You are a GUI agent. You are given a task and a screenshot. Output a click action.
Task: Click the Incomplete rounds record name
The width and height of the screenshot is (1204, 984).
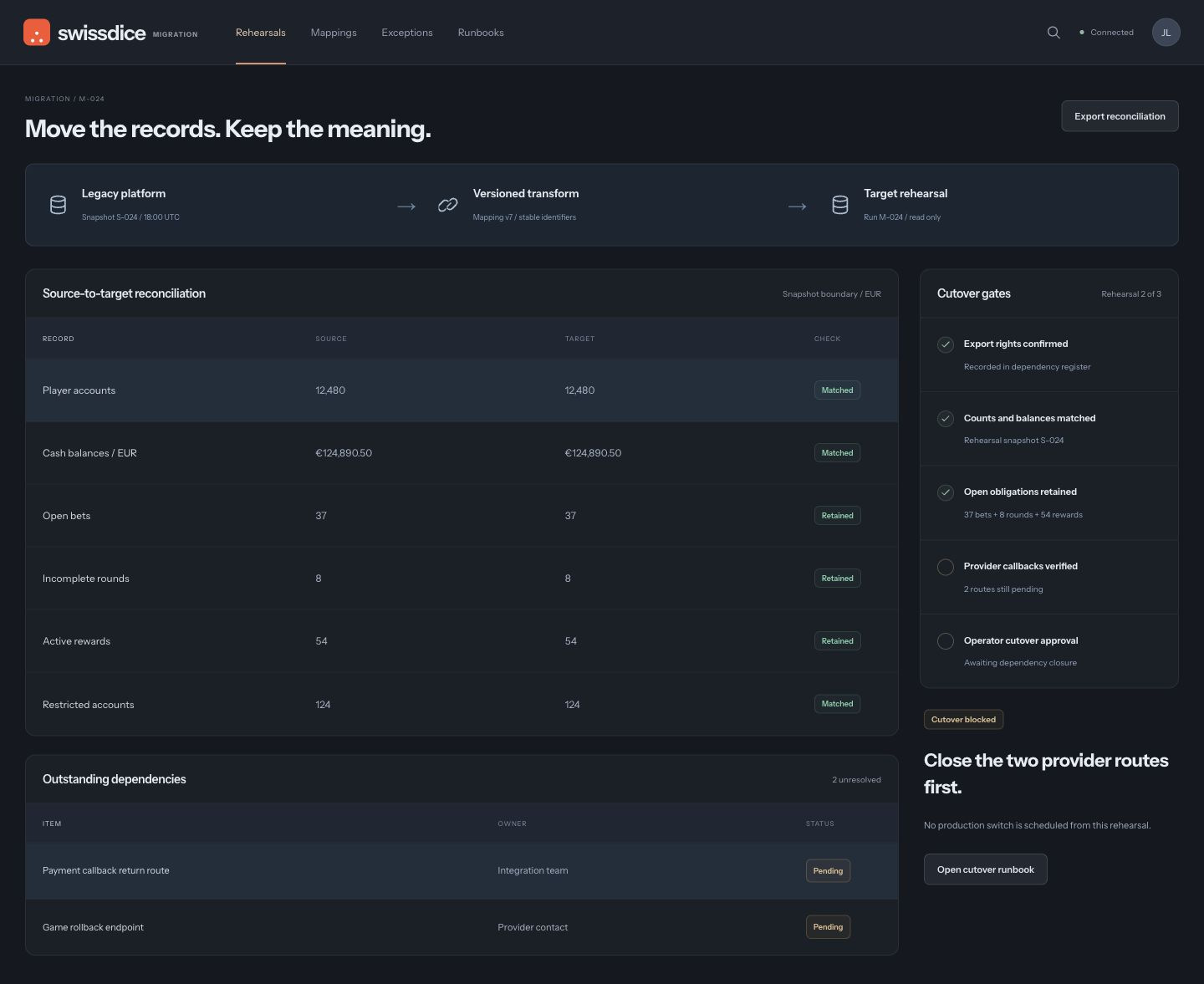[85, 579]
